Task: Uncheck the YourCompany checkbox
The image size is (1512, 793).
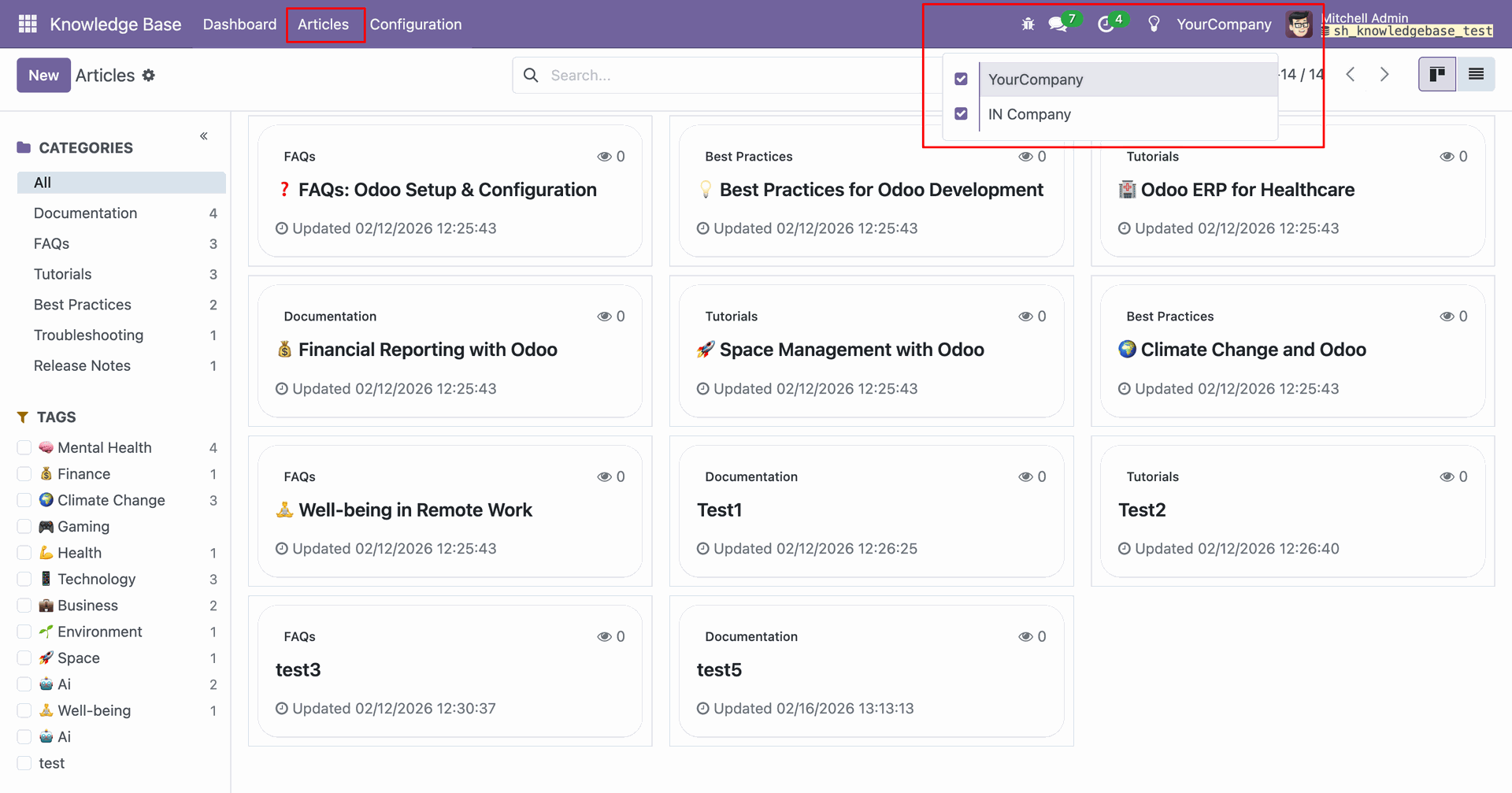Action: 961,80
